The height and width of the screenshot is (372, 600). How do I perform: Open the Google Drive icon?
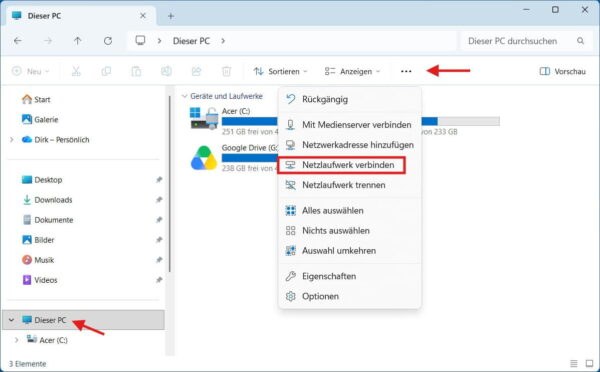tap(204, 158)
